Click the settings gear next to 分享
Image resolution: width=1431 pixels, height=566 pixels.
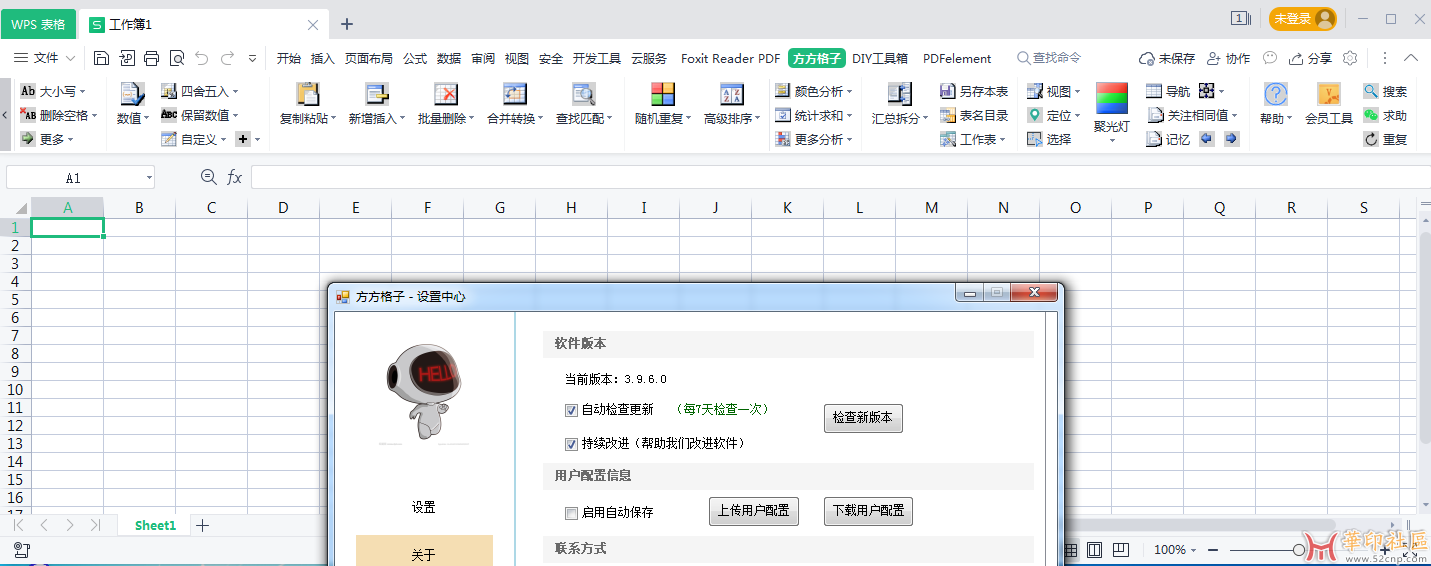(1350, 58)
